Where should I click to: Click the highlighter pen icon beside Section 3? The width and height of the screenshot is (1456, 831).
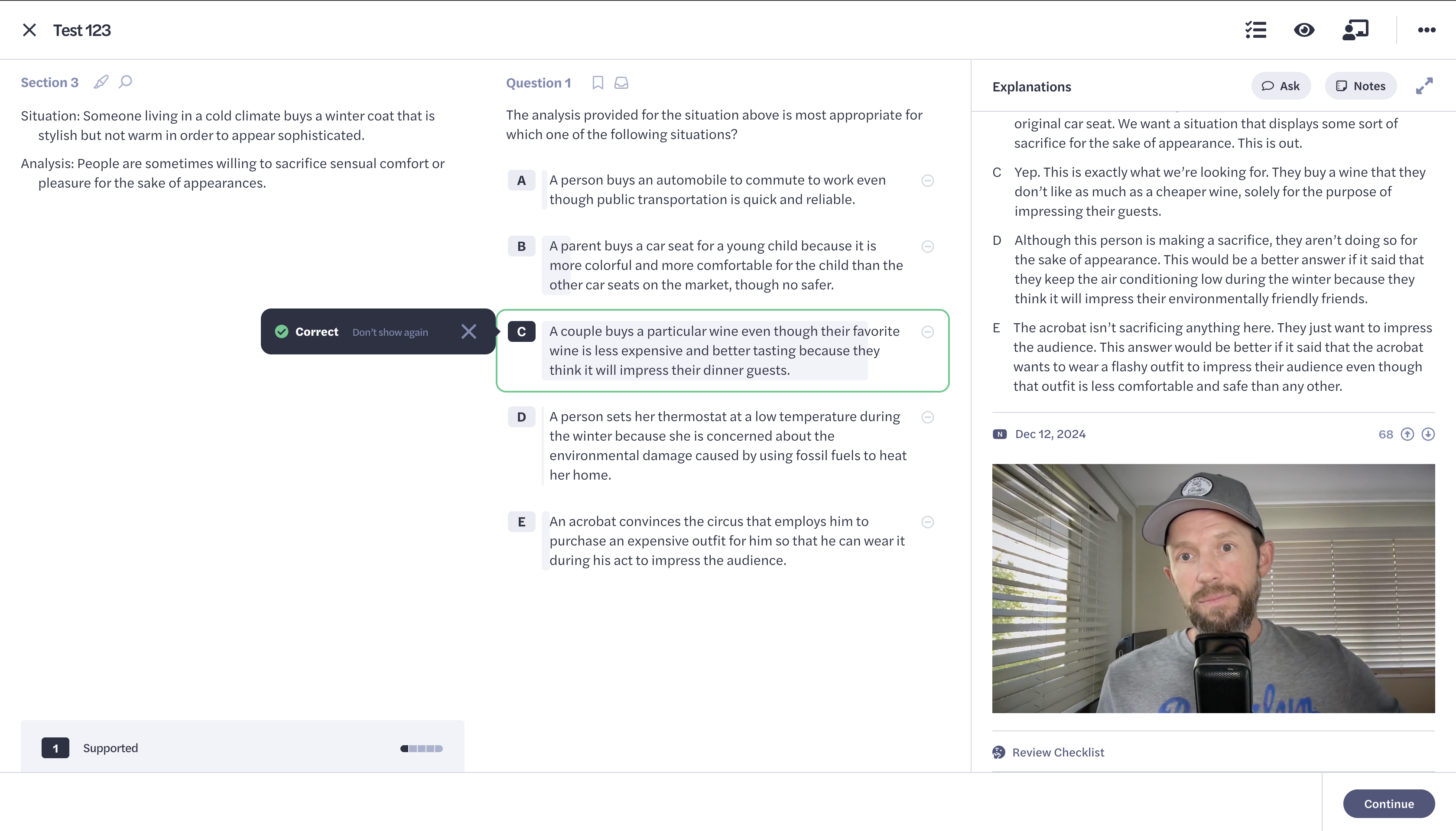pyautogui.click(x=101, y=82)
